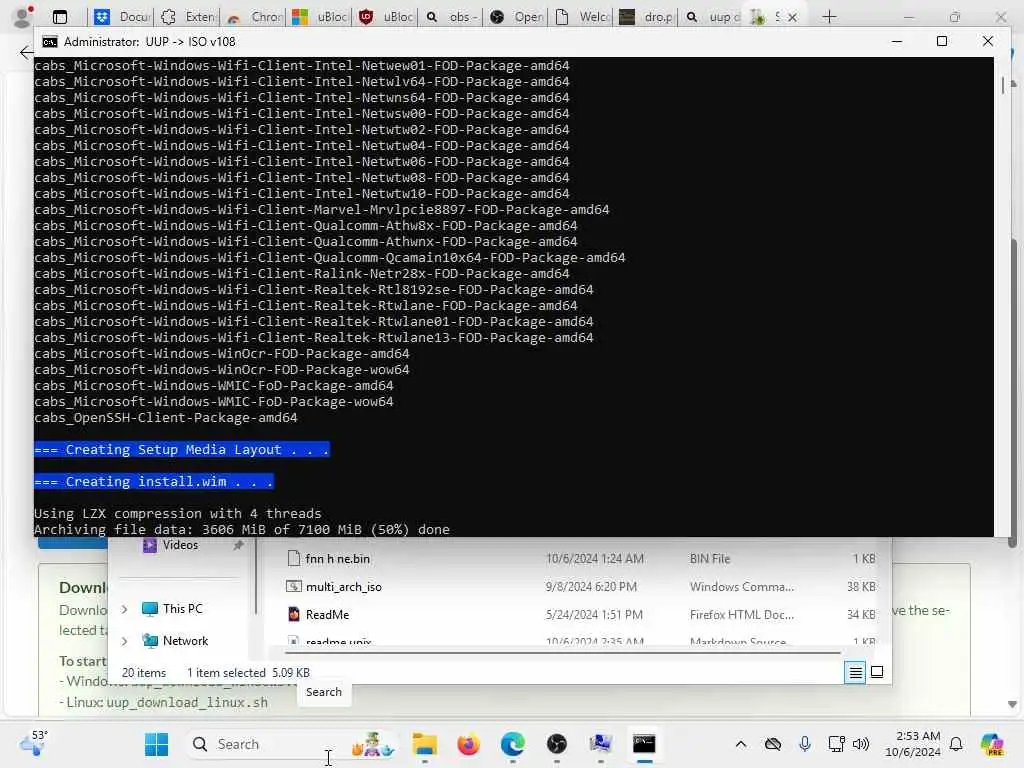Open the volume control tray icon
The width and height of the screenshot is (1024, 768).
click(861, 744)
